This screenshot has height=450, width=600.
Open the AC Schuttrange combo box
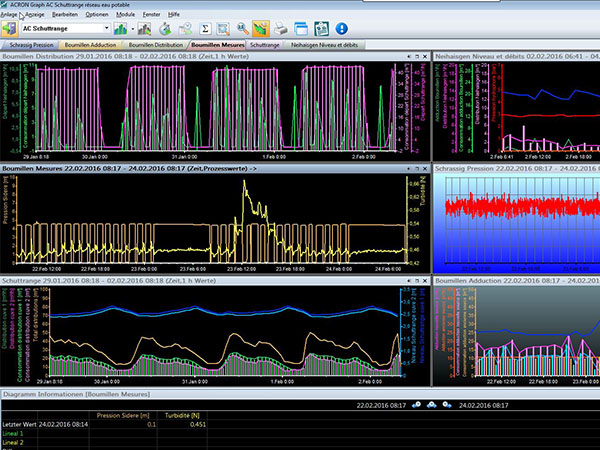pos(66,29)
